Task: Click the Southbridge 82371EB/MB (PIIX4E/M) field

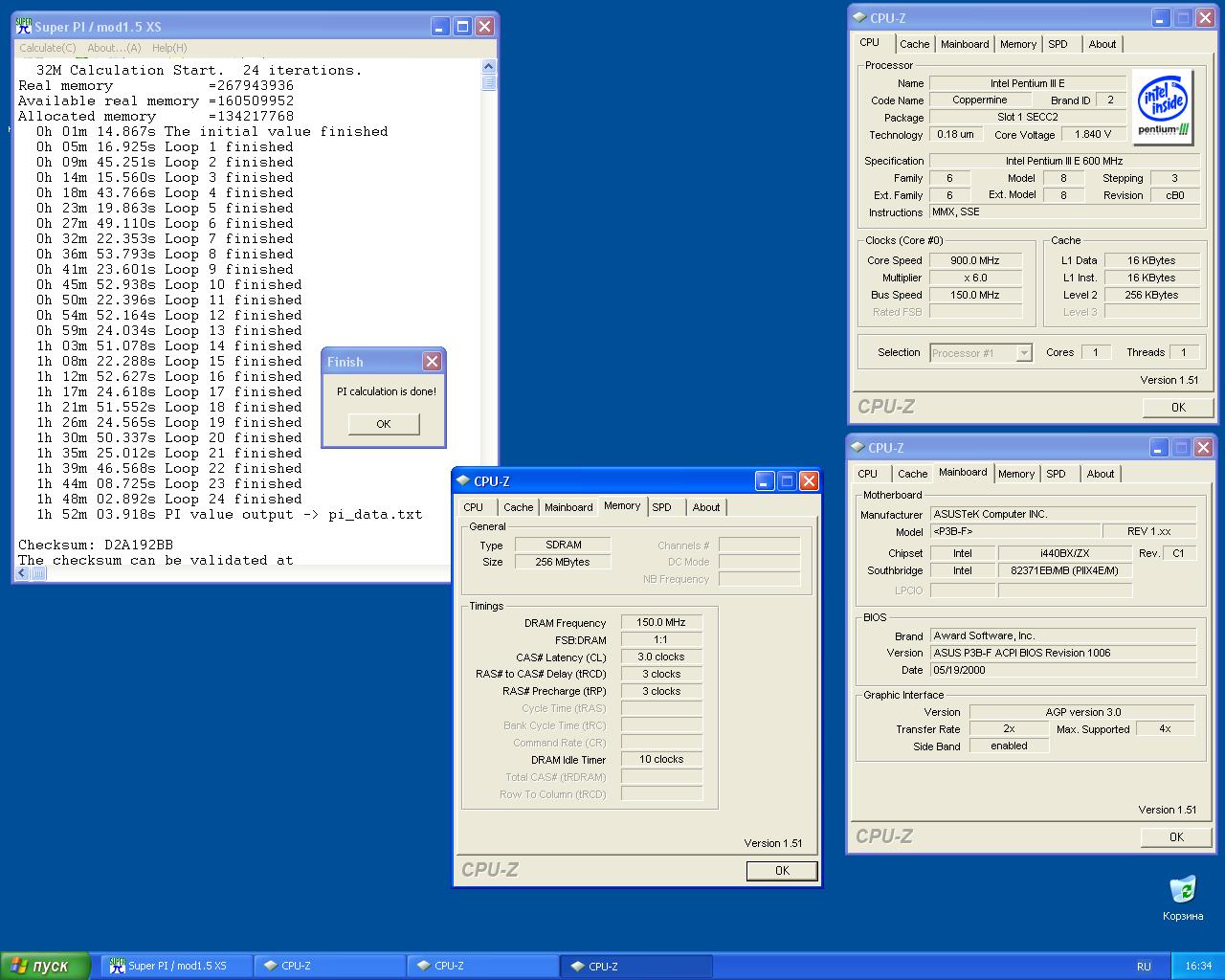Action: click(1064, 570)
